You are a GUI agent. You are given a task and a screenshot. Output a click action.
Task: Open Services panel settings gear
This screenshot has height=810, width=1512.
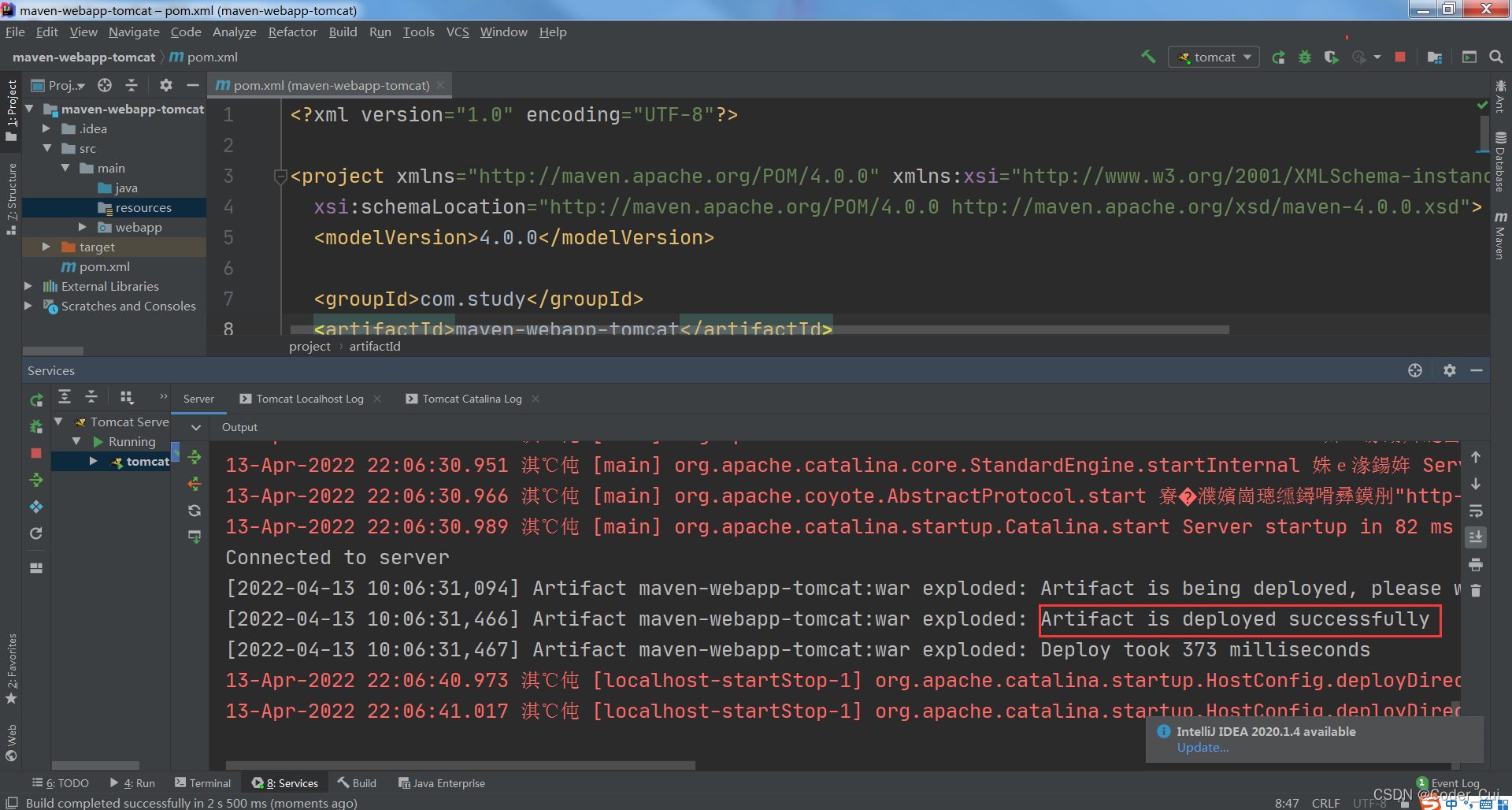click(1450, 370)
